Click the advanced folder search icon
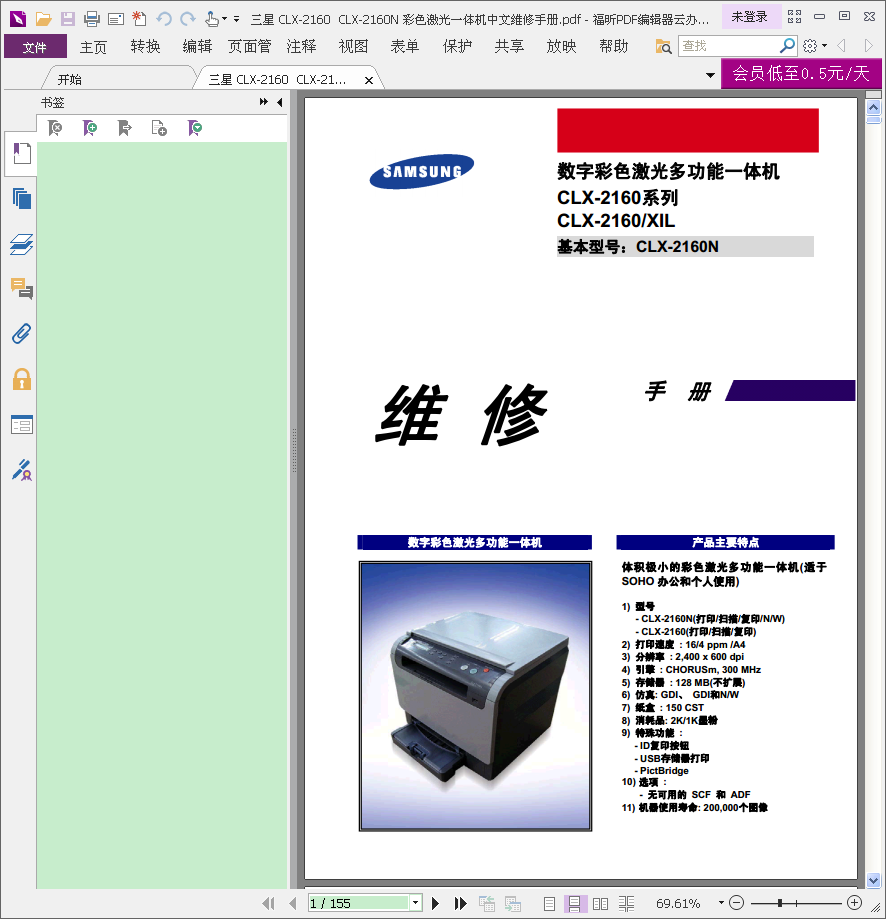The width and height of the screenshot is (886, 919). click(663, 46)
